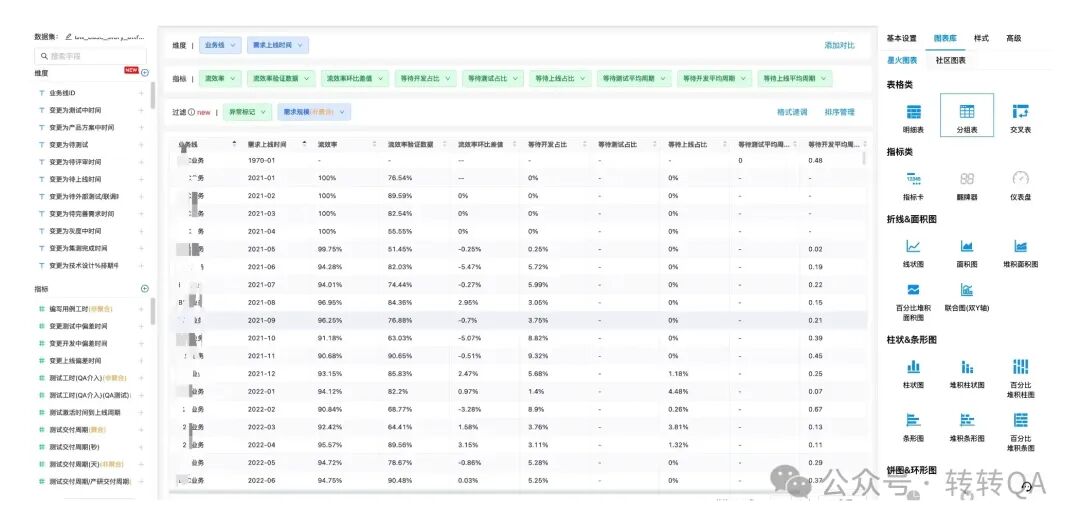Open the 需求上线时间 dimension dropdown
The height and width of the screenshot is (526, 1080).
pyautogui.click(x=278, y=45)
